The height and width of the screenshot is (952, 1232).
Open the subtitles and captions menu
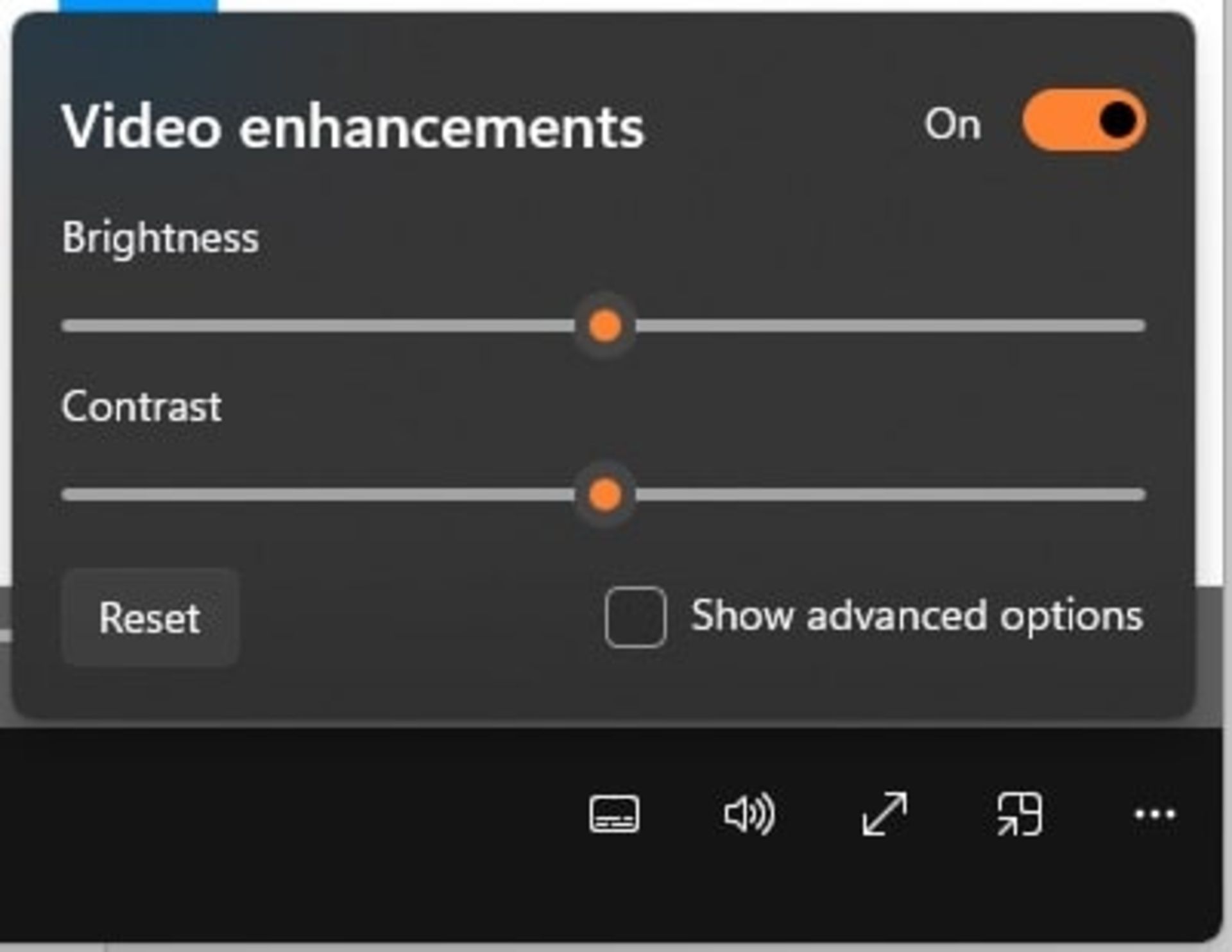click(x=614, y=814)
